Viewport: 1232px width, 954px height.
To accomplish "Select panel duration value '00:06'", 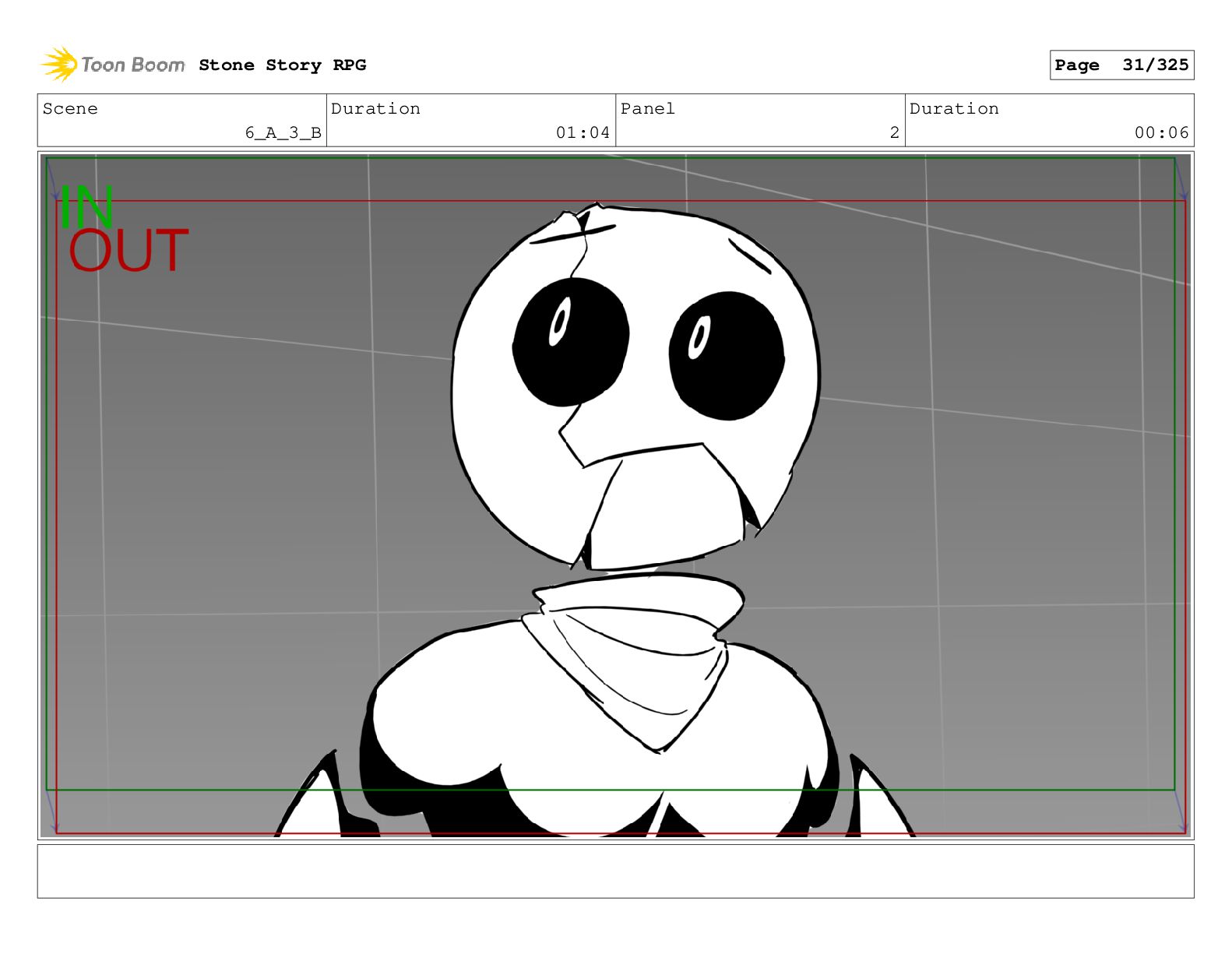I will tap(1162, 133).
